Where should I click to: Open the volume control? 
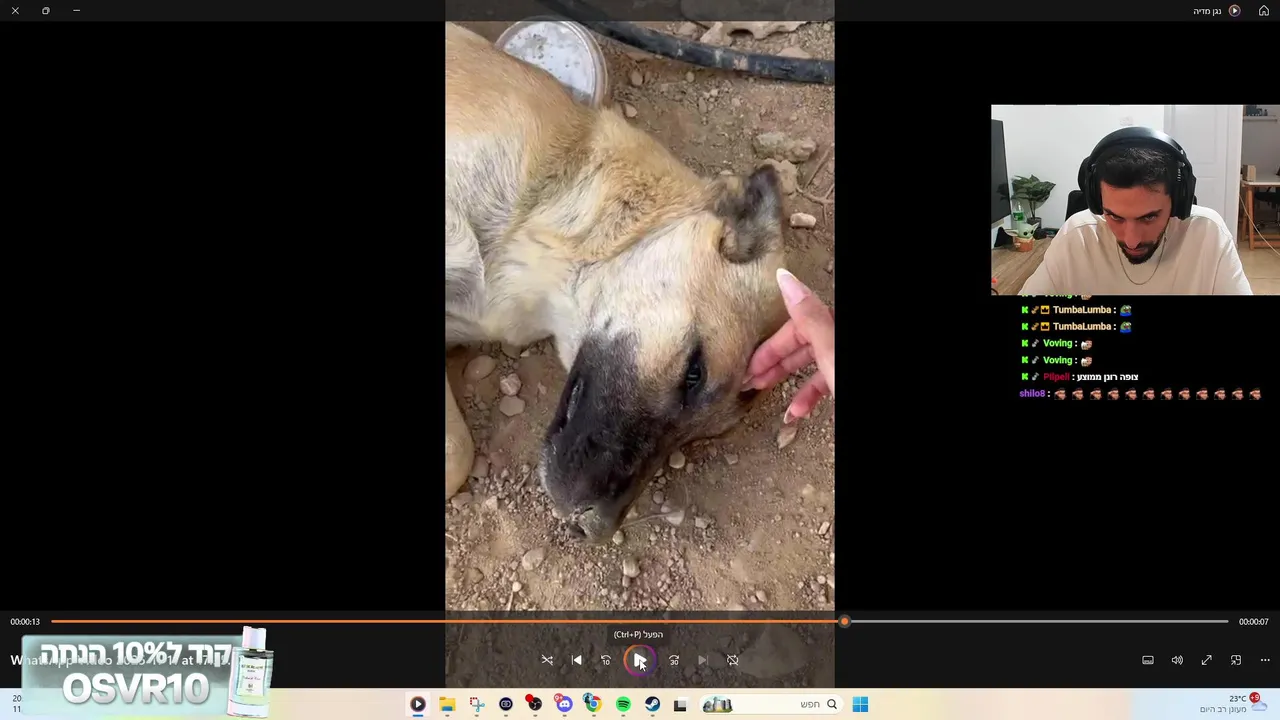[1177, 660]
